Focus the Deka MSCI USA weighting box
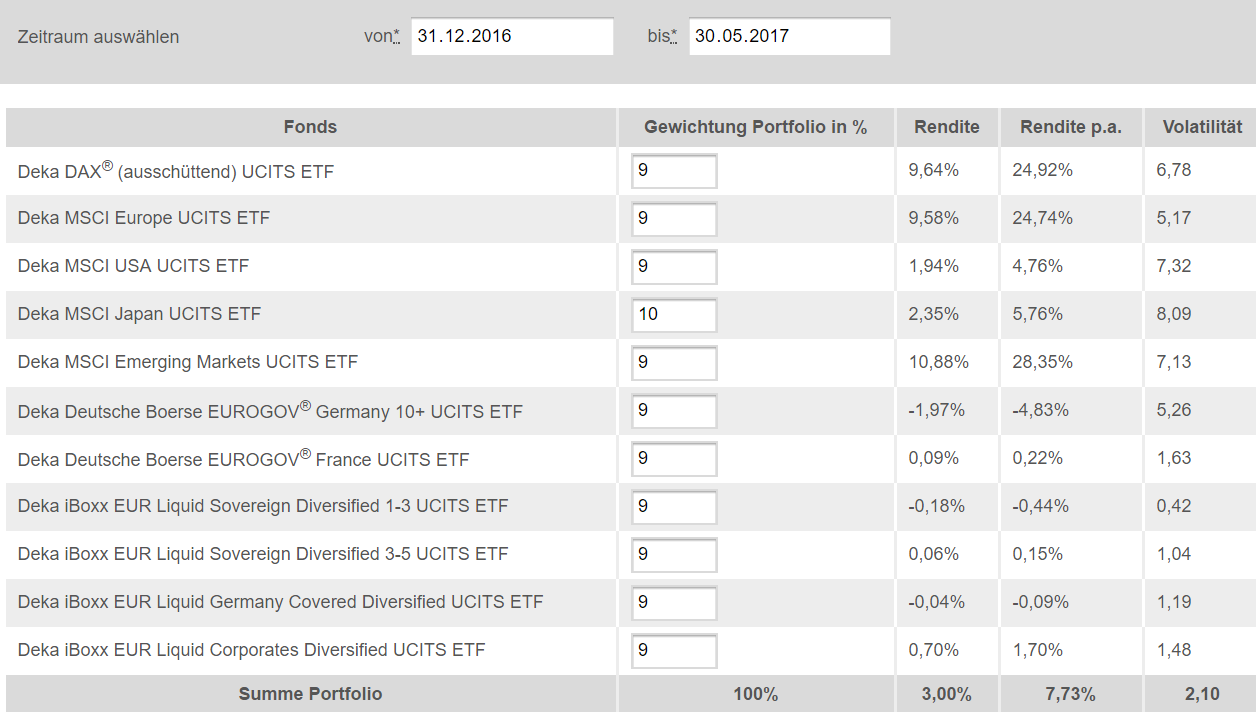The width and height of the screenshot is (1256, 712). coord(674,267)
